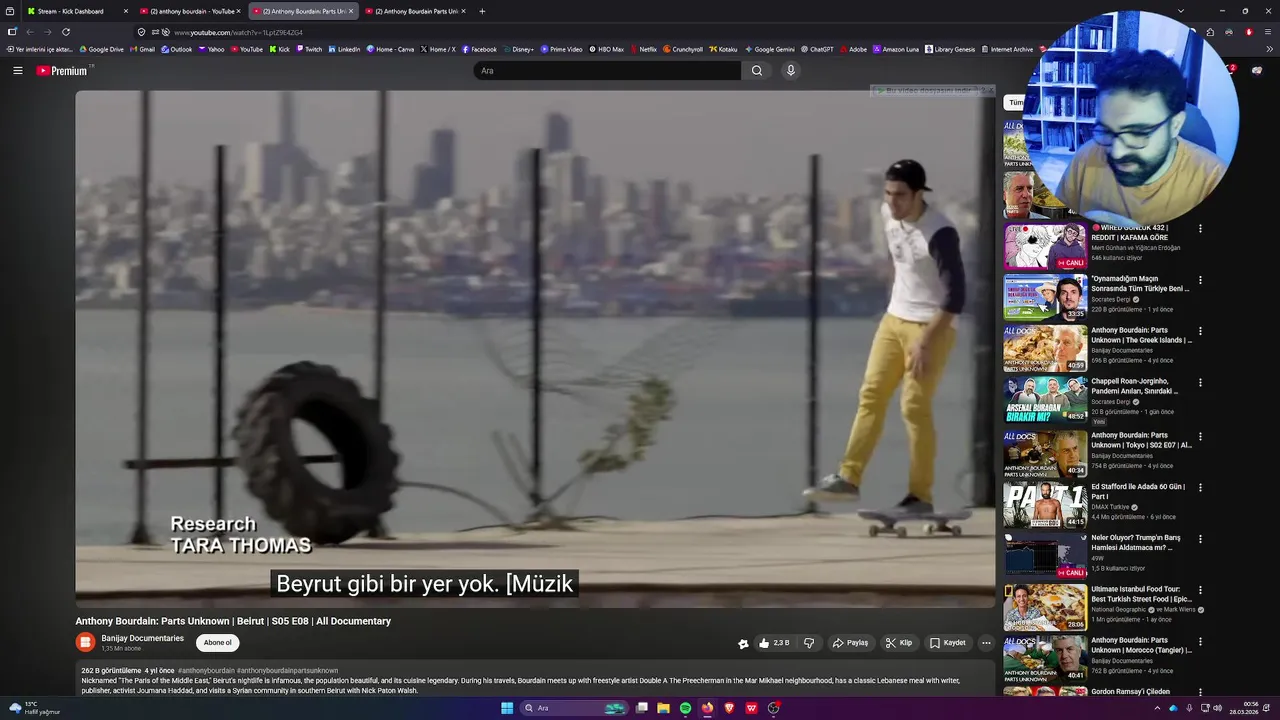The image size is (1280, 720).
Task: Switch to Stream - Kick Dashboard tab
Action: [x=76, y=11]
